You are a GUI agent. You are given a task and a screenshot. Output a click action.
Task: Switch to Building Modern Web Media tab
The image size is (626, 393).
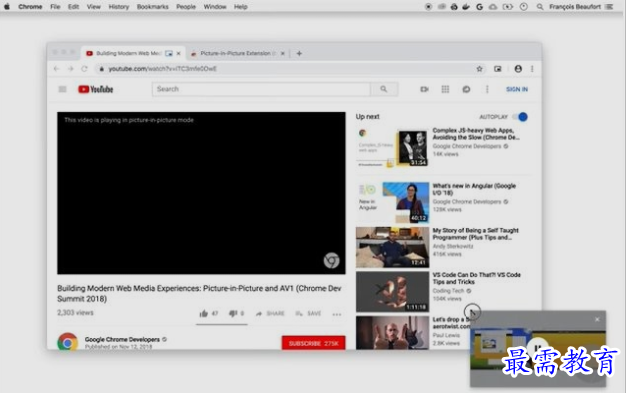pyautogui.click(x=128, y=53)
